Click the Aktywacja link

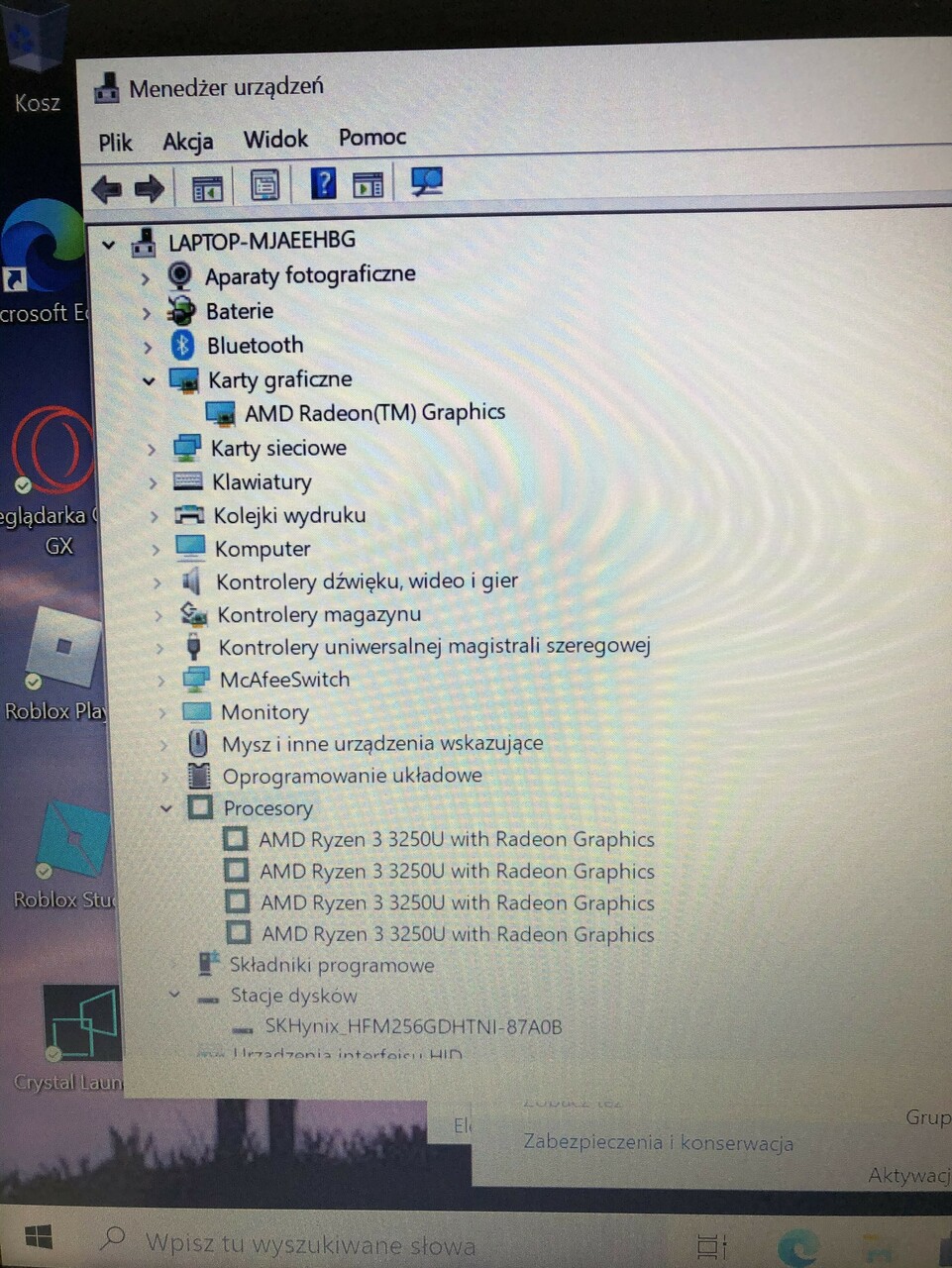(x=907, y=1175)
